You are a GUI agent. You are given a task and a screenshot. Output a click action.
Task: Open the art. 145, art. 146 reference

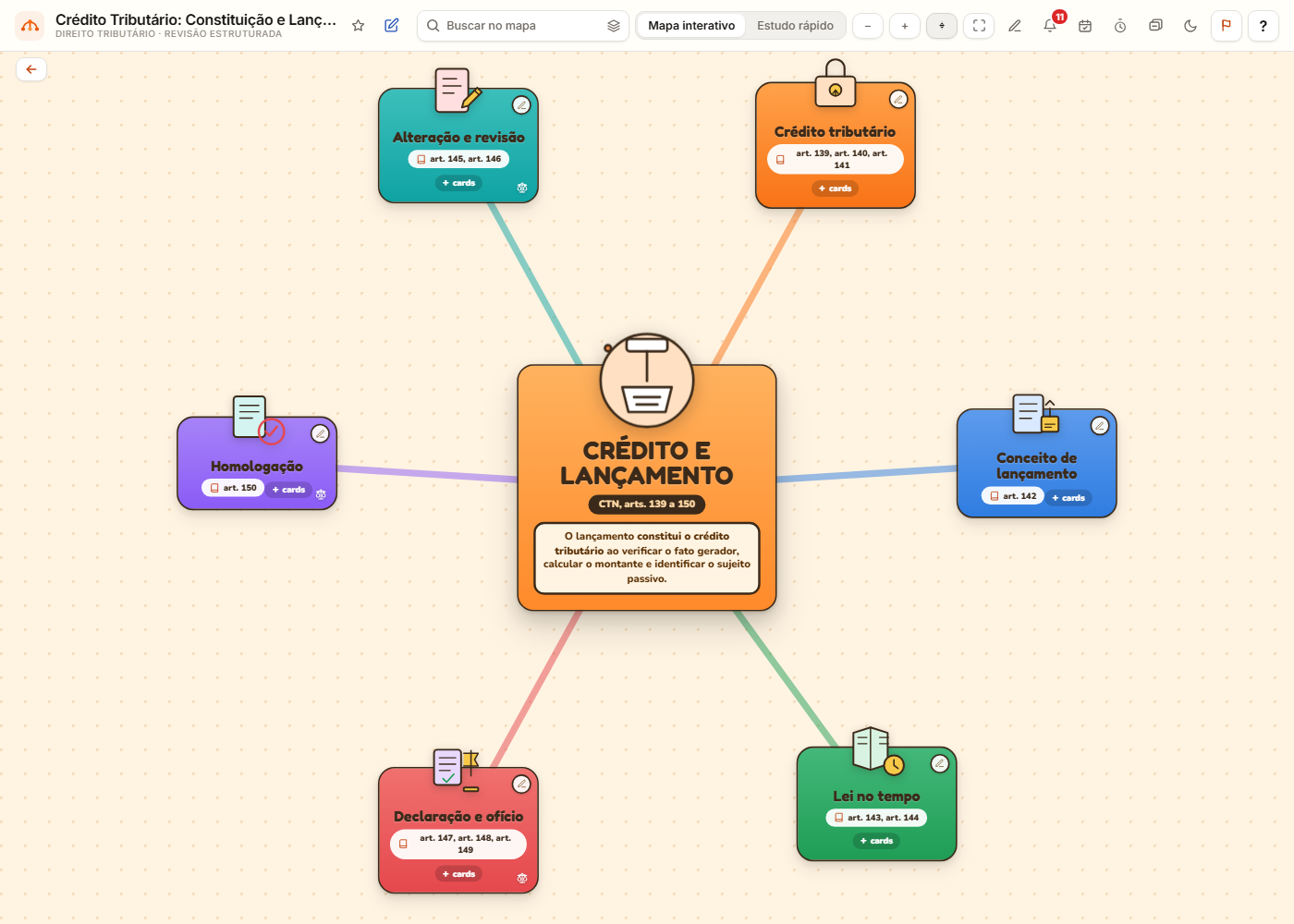click(458, 159)
